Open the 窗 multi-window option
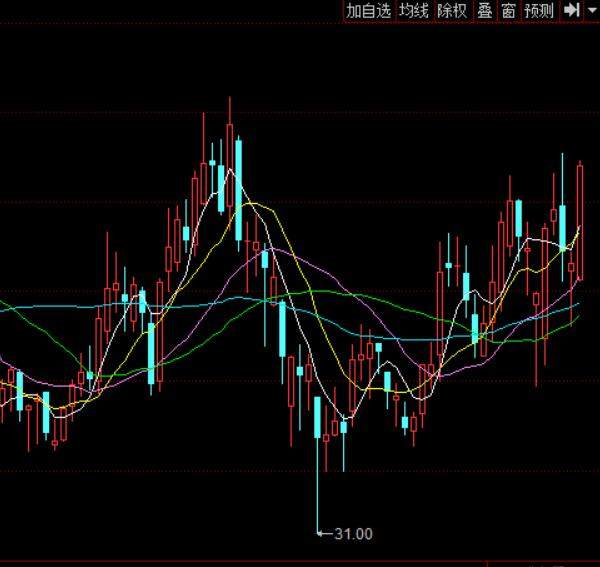Image resolution: width=600 pixels, height=567 pixels. pyautogui.click(x=509, y=11)
